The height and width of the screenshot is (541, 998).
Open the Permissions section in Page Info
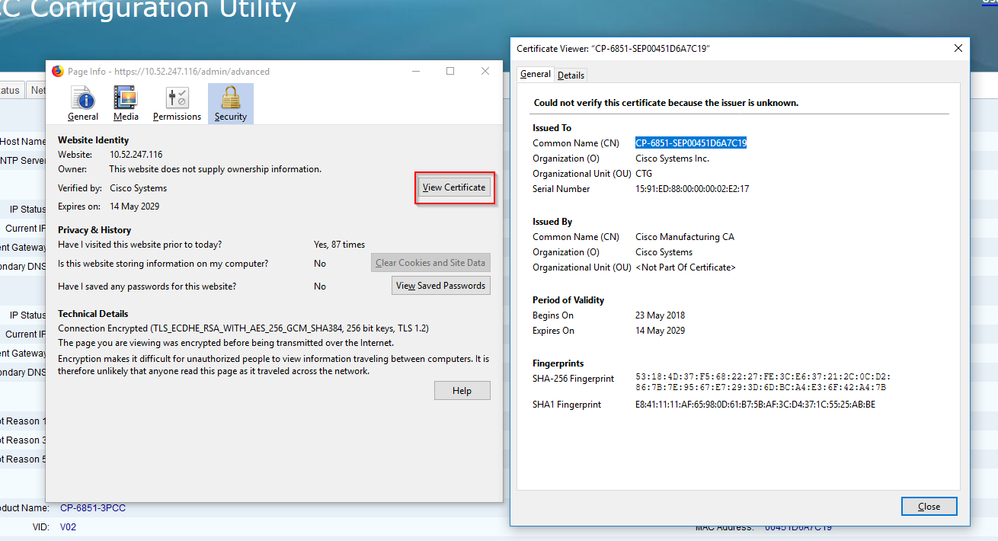click(x=177, y=104)
